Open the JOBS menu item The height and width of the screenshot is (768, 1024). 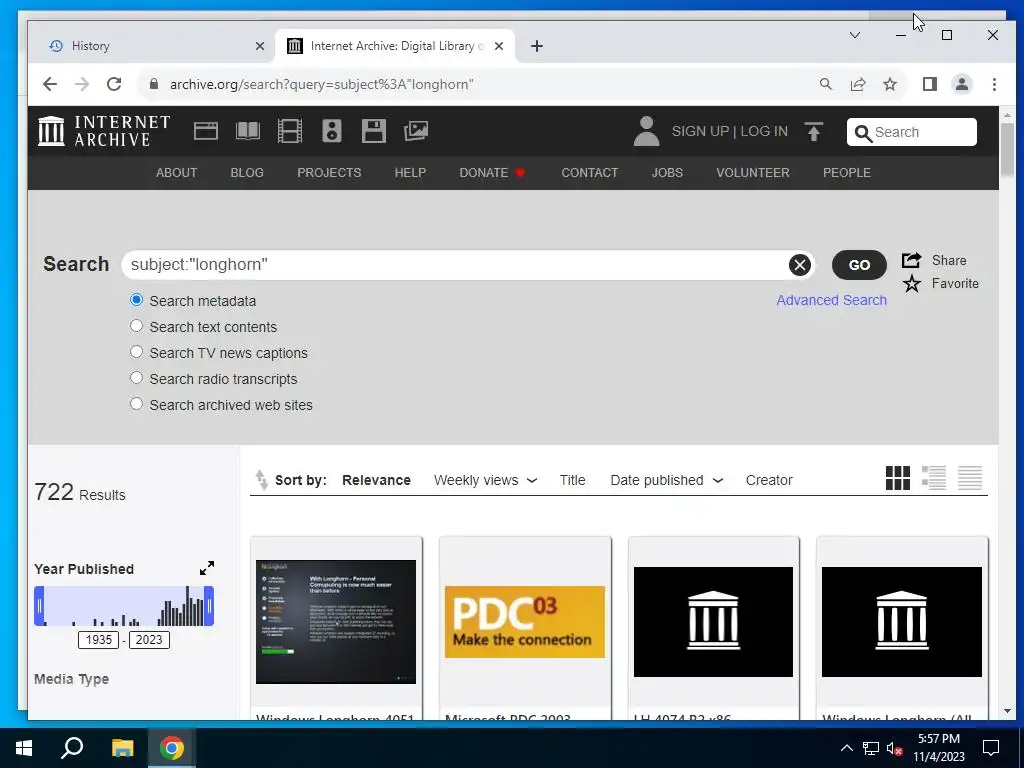[x=667, y=172]
